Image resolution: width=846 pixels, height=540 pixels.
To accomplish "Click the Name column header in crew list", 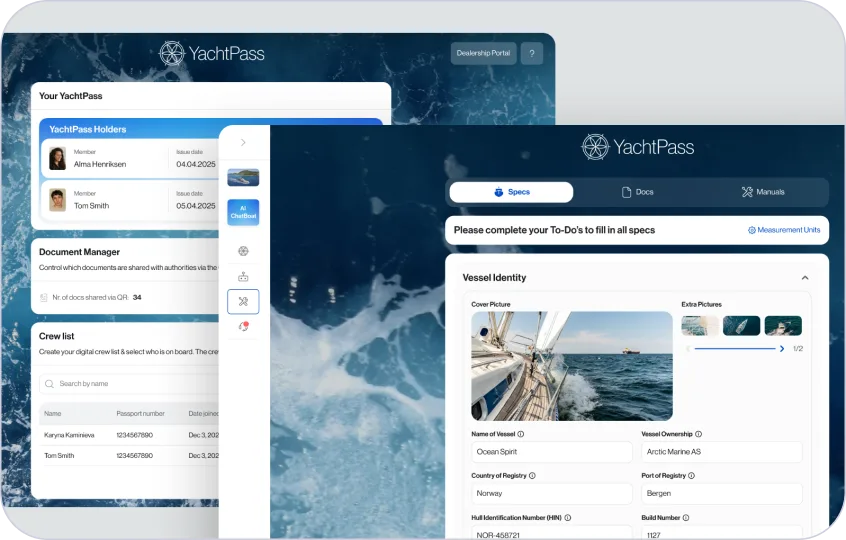I will pos(52,413).
